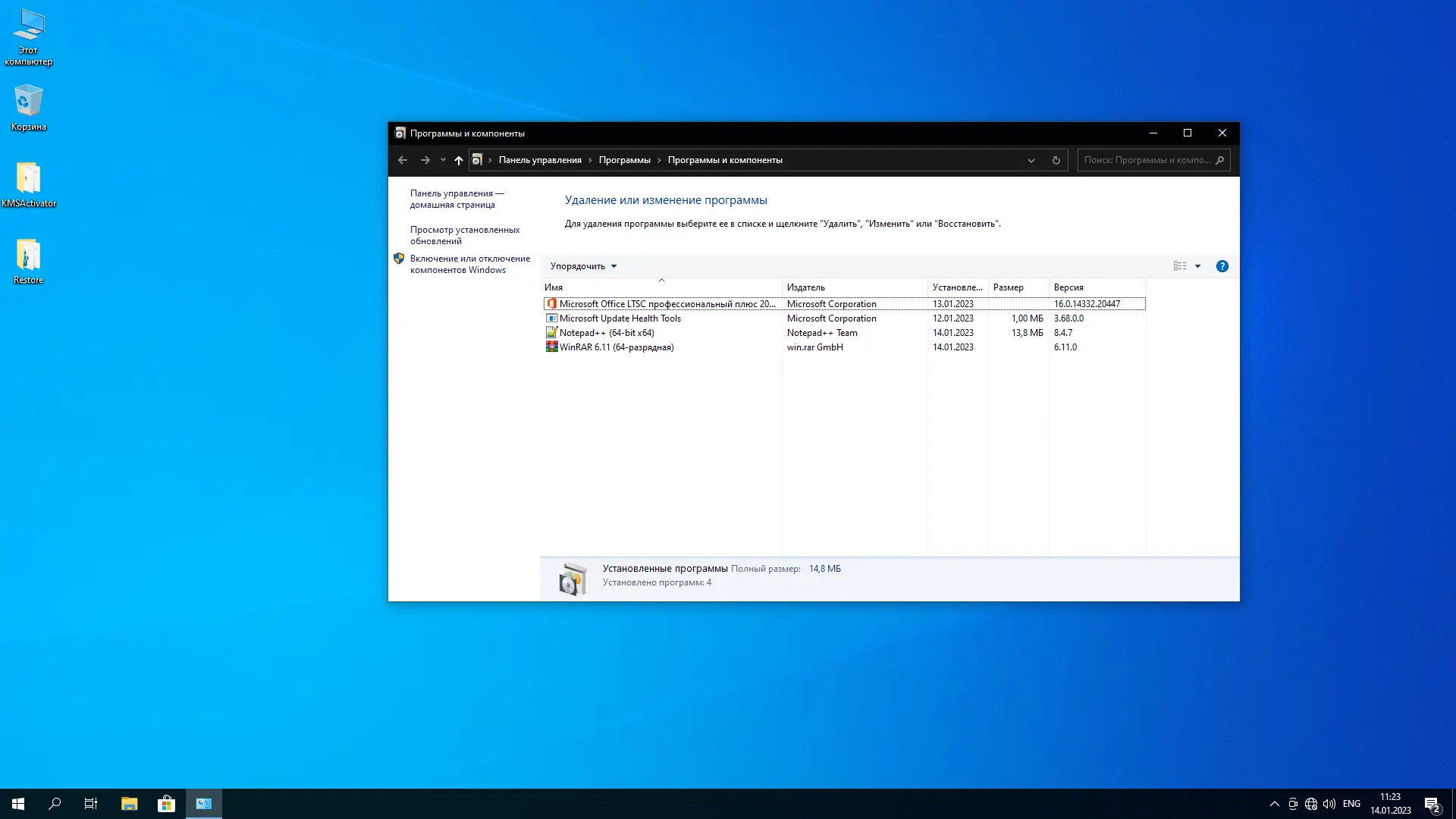Click the refresh address bar icon

tap(1056, 160)
